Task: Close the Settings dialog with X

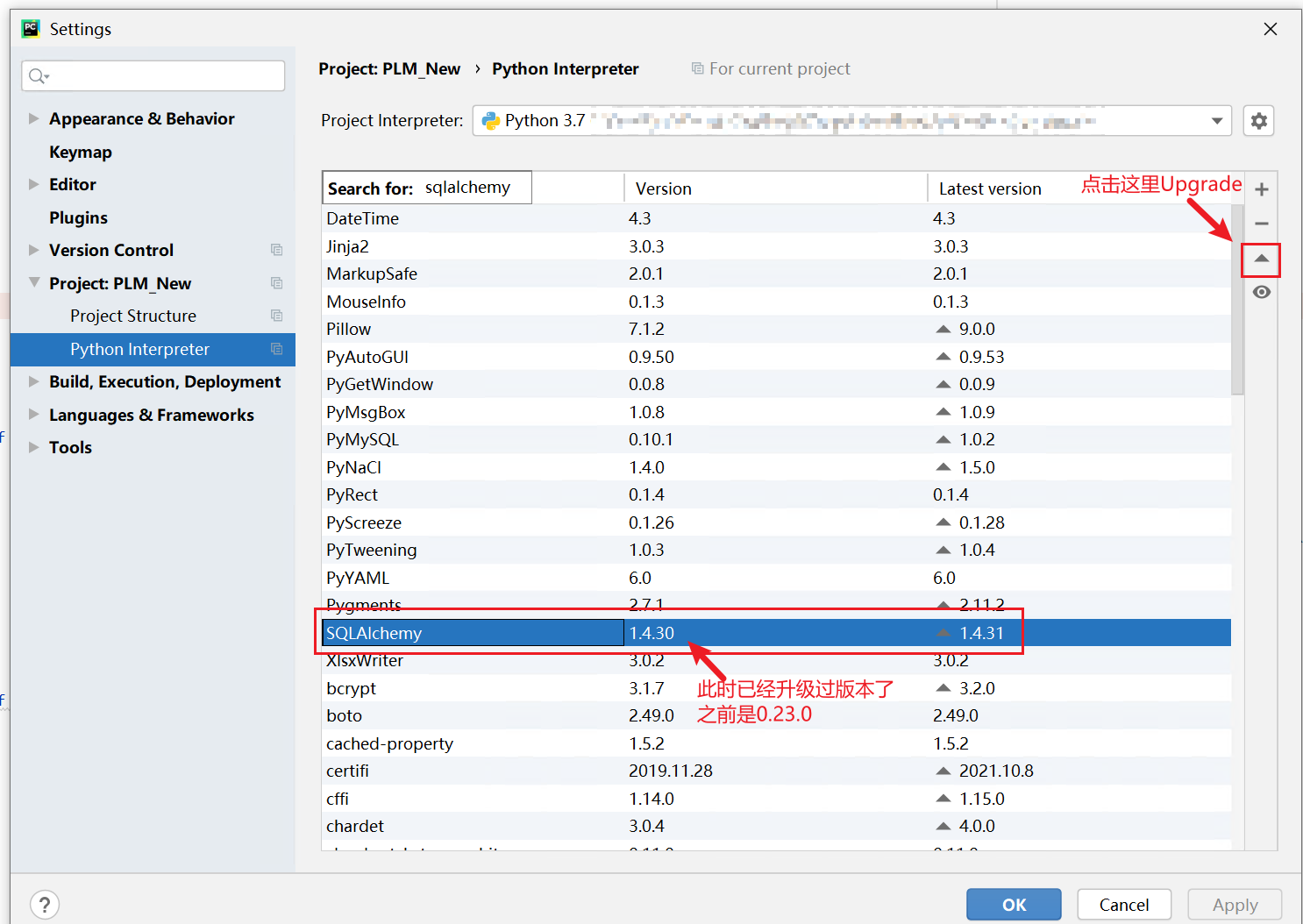Action: (x=1270, y=29)
